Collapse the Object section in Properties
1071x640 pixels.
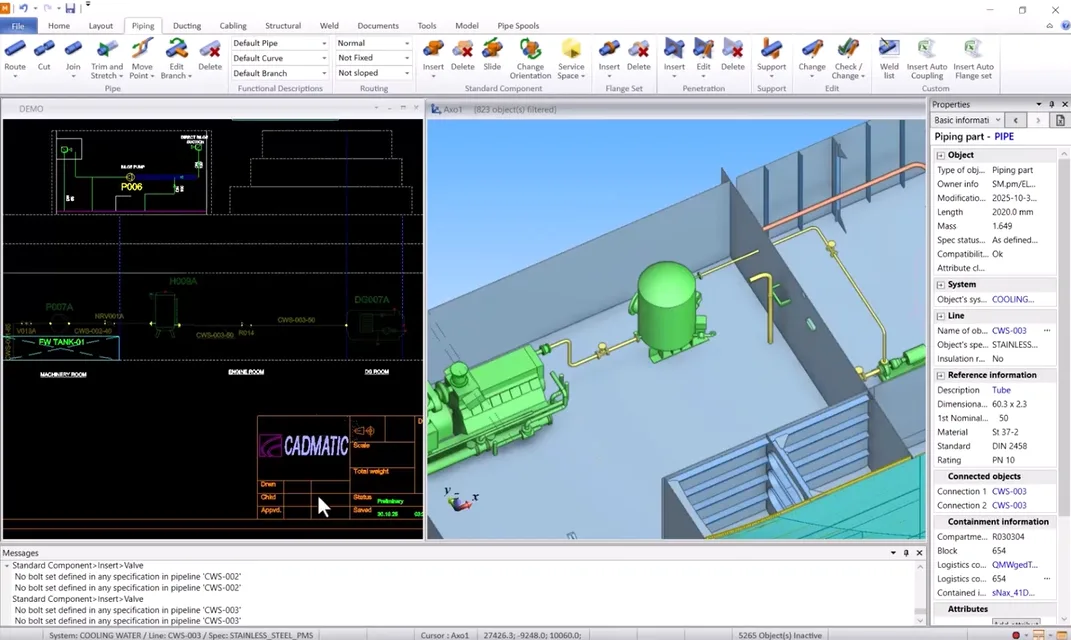(x=940, y=155)
